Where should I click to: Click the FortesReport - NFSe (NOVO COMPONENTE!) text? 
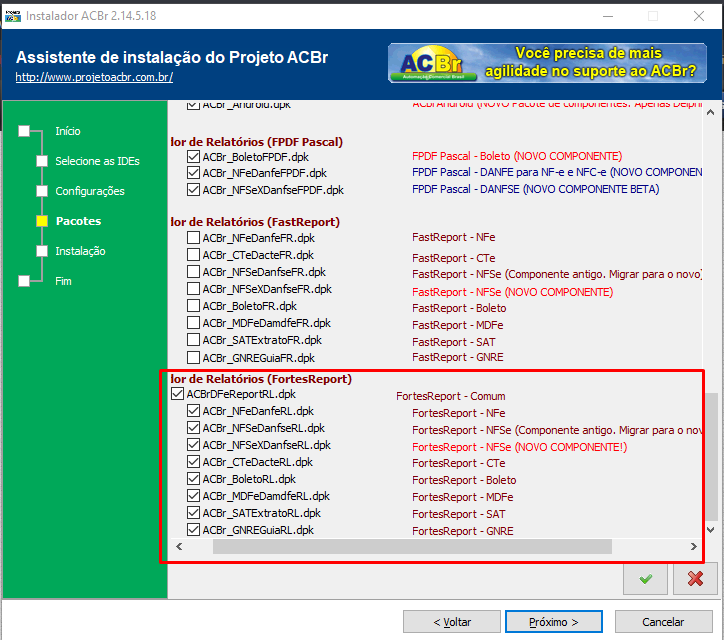pyautogui.click(x=519, y=447)
